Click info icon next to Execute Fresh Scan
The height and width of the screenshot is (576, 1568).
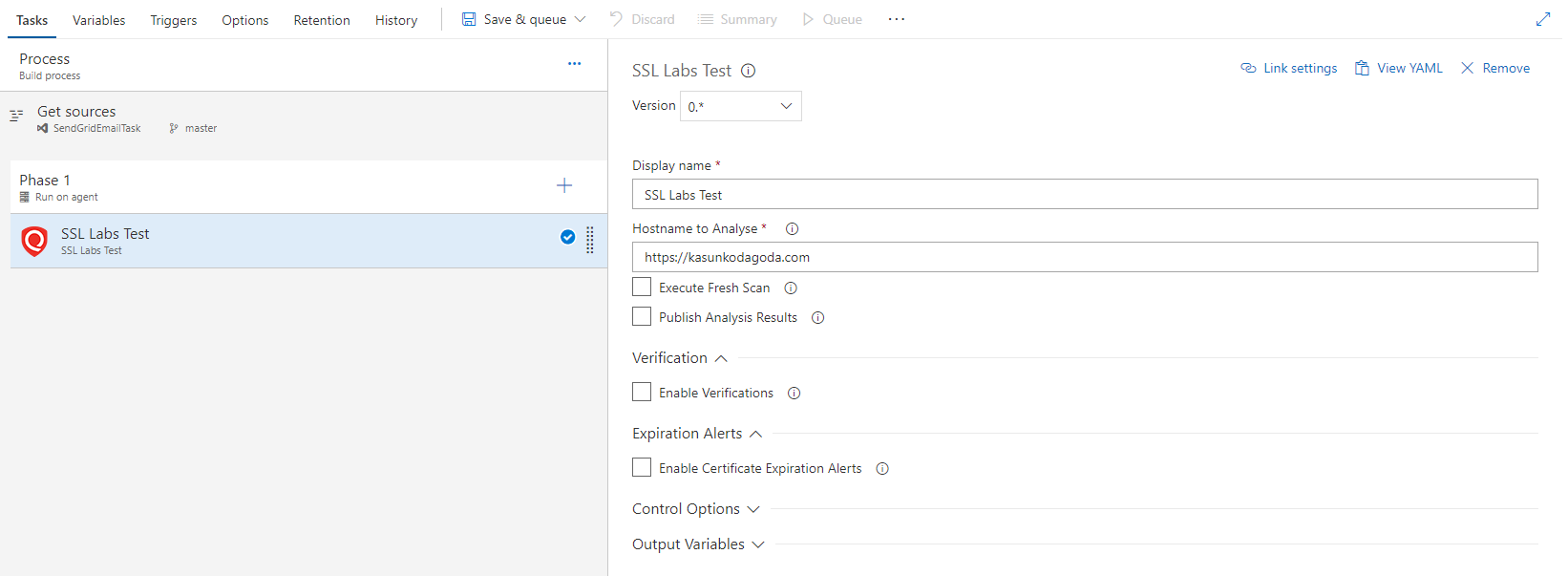click(791, 288)
